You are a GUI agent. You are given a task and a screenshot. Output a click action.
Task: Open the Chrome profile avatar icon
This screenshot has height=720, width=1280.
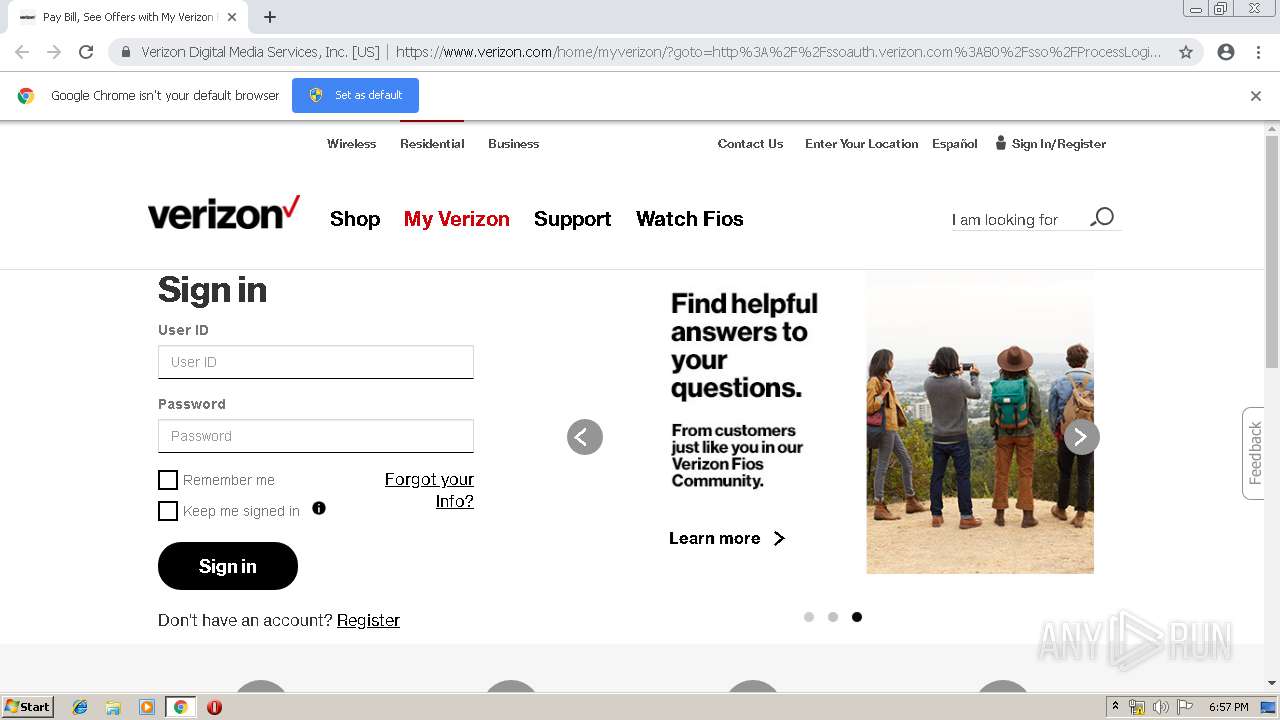(1226, 52)
